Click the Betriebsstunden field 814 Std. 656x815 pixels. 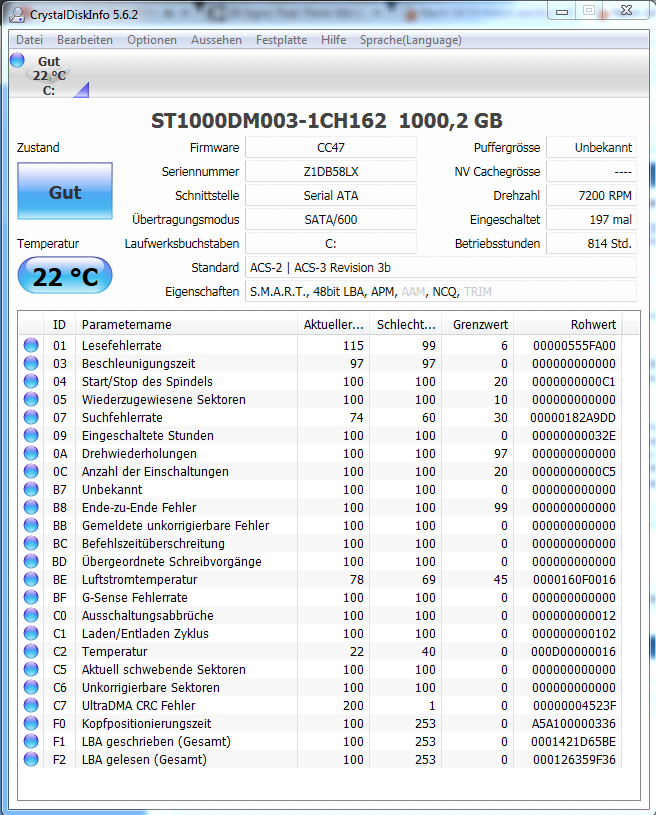pyautogui.click(x=592, y=243)
